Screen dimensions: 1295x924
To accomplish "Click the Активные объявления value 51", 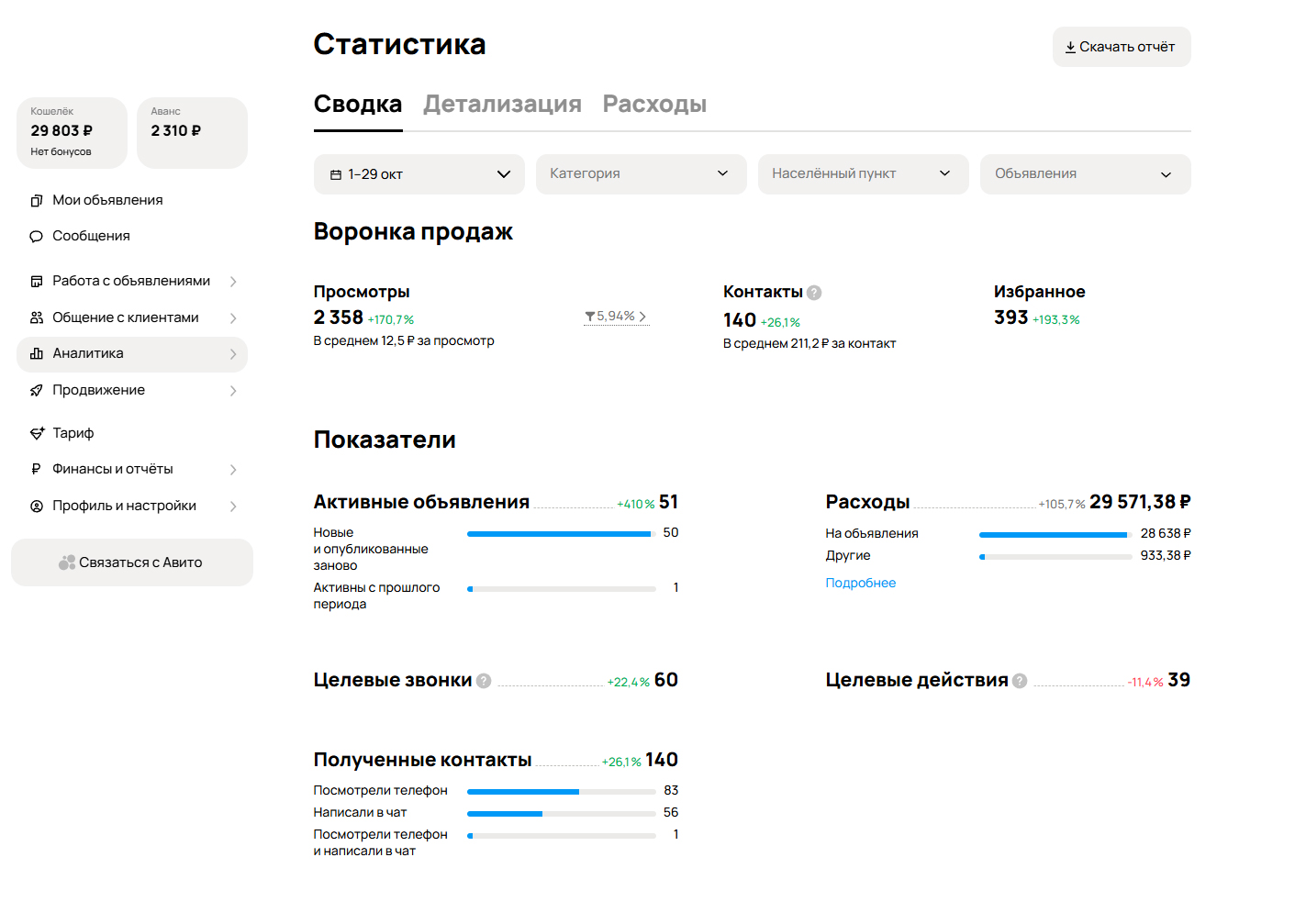I will (668, 502).
